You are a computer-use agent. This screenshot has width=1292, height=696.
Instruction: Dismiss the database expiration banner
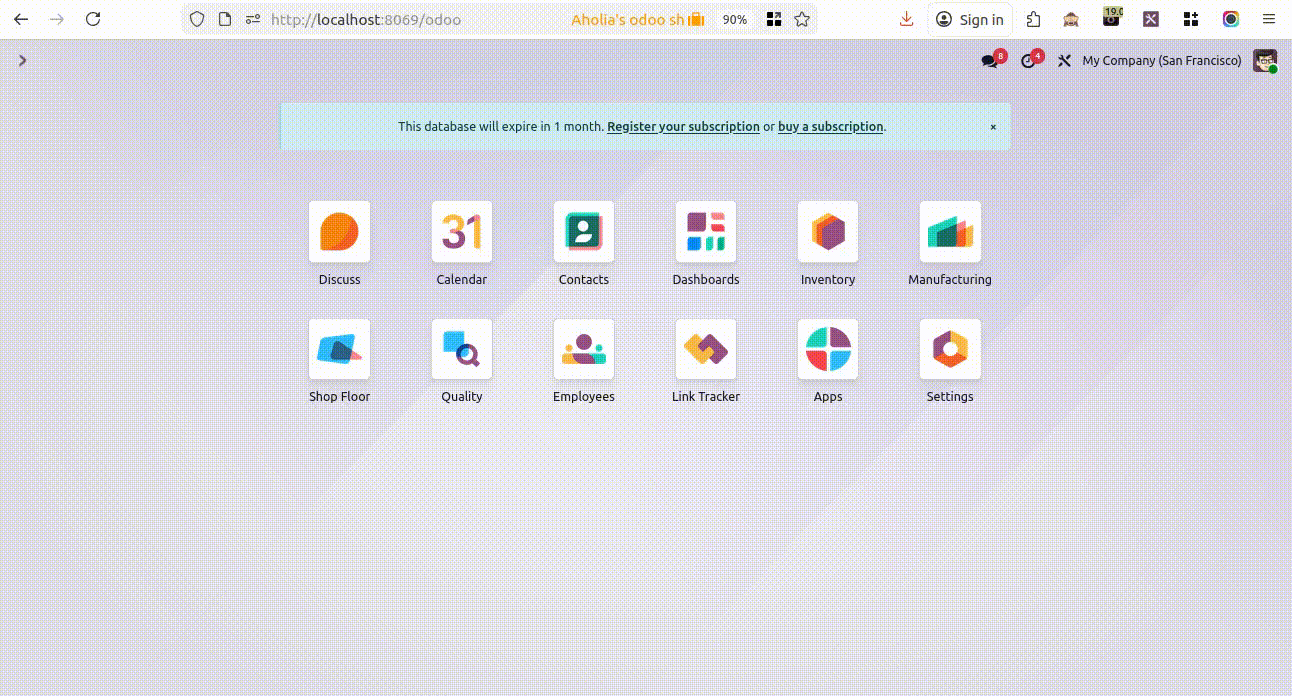tap(993, 127)
